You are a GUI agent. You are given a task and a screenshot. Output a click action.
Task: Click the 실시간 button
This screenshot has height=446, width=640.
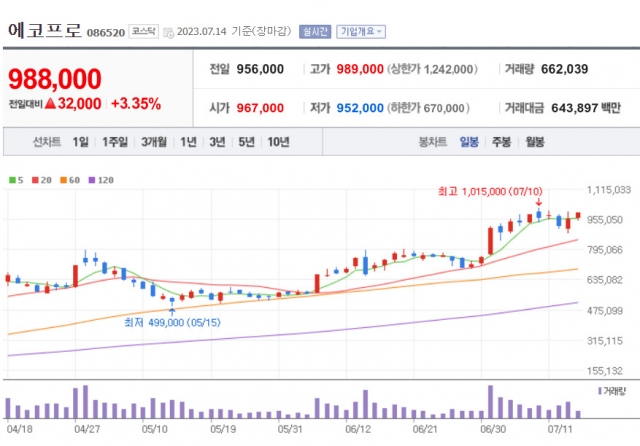point(315,31)
